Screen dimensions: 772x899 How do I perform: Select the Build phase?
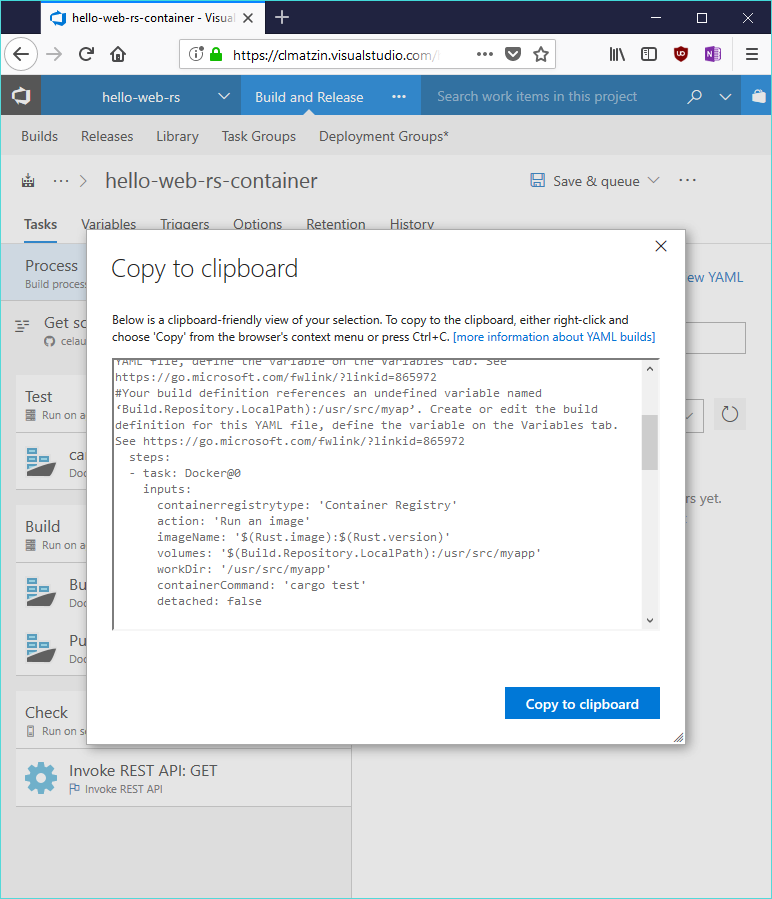52,534
